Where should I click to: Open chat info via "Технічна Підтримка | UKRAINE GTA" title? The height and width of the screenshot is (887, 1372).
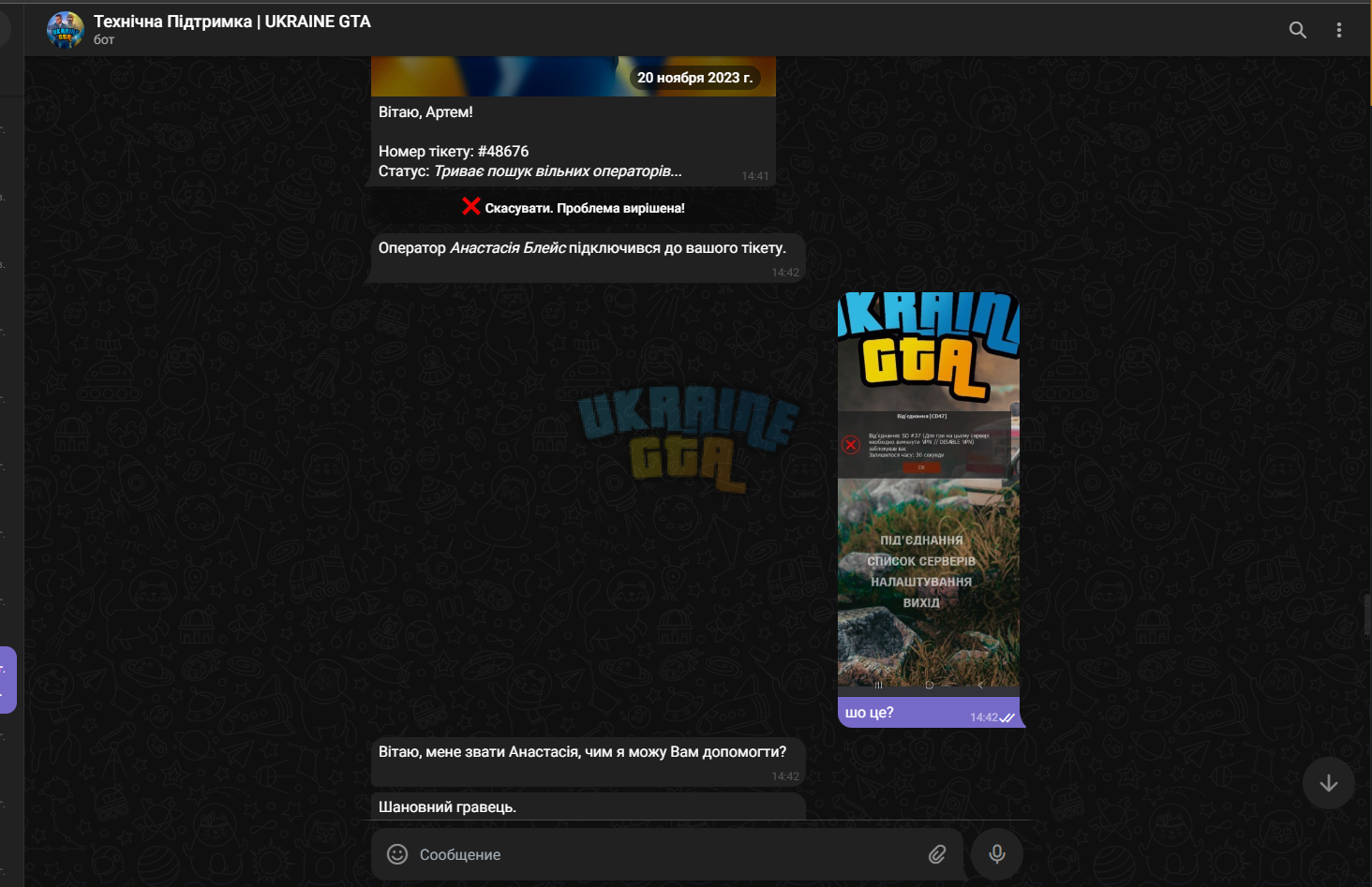point(232,22)
